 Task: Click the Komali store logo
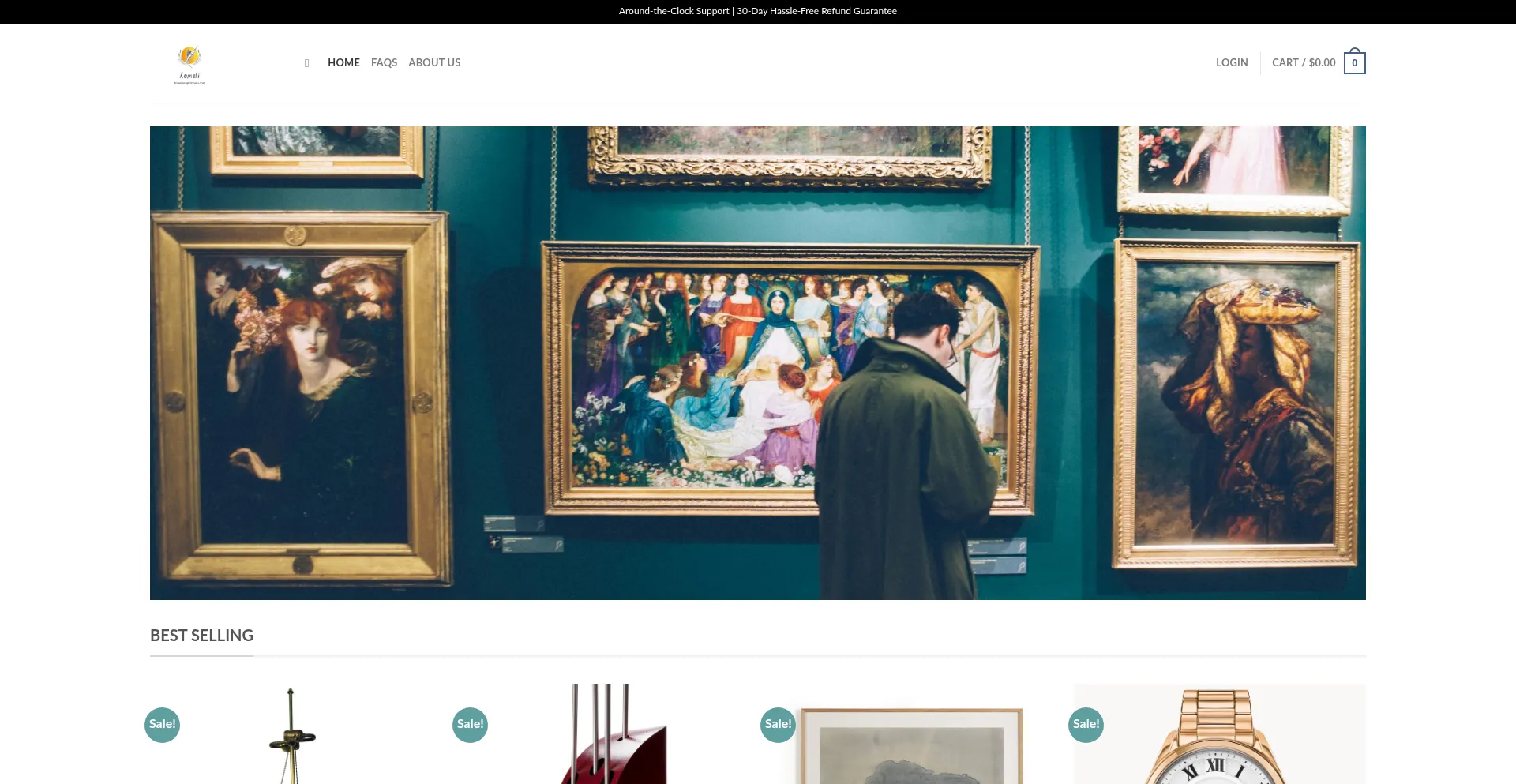tap(189, 64)
